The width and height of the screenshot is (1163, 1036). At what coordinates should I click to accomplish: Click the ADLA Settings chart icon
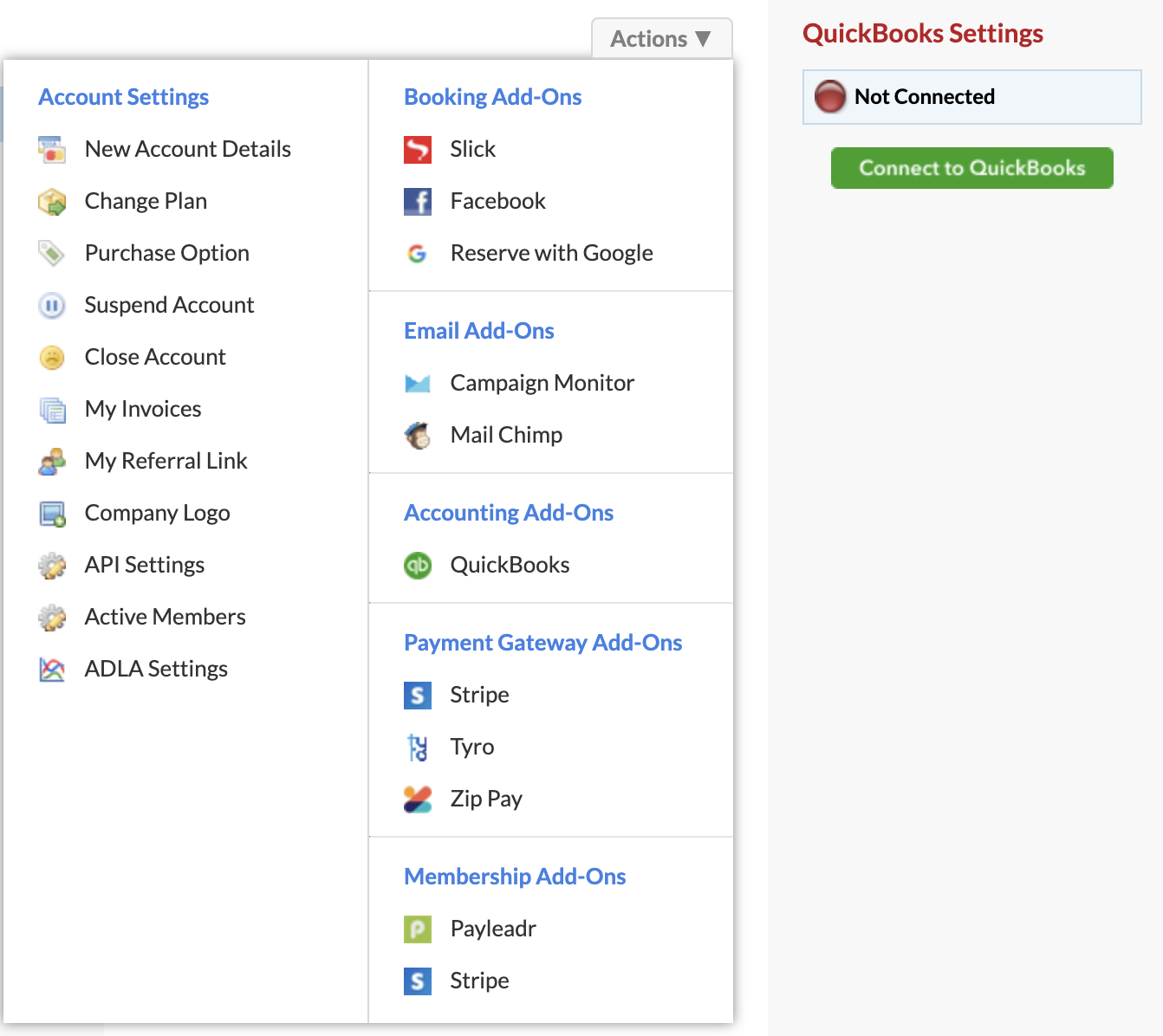click(52, 669)
